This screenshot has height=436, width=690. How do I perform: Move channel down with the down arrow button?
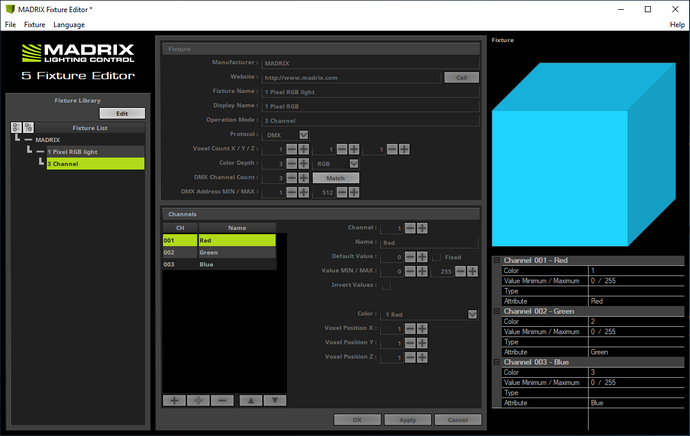(275, 400)
